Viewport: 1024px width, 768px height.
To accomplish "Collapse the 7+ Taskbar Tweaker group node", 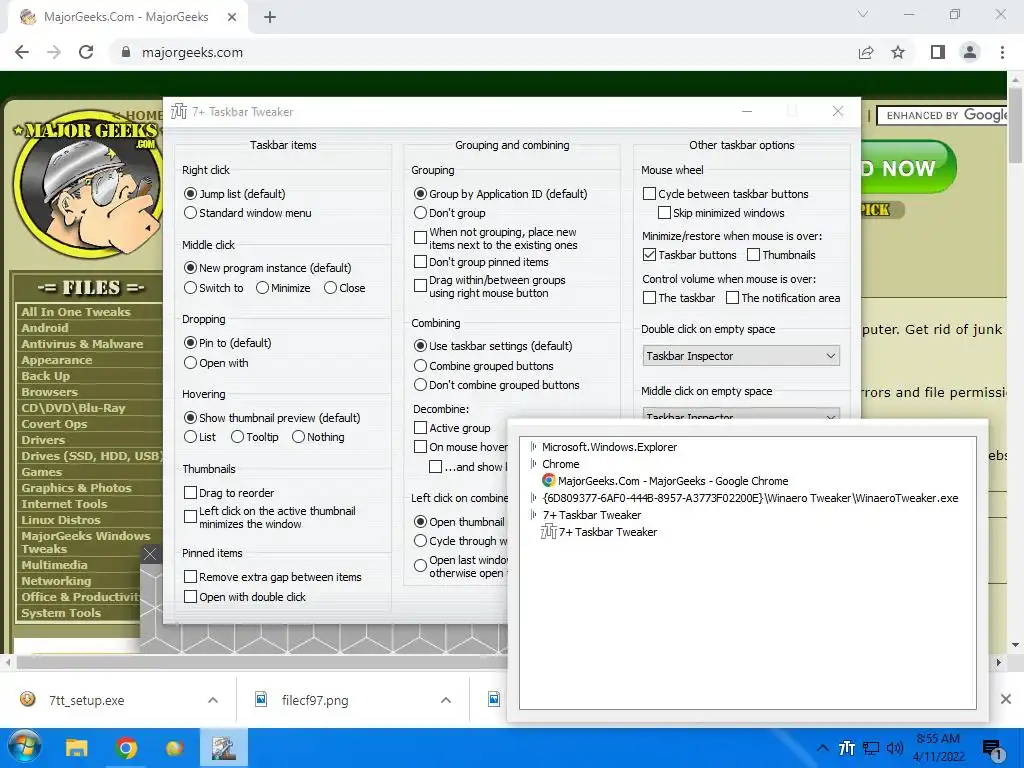I will [x=534, y=515].
